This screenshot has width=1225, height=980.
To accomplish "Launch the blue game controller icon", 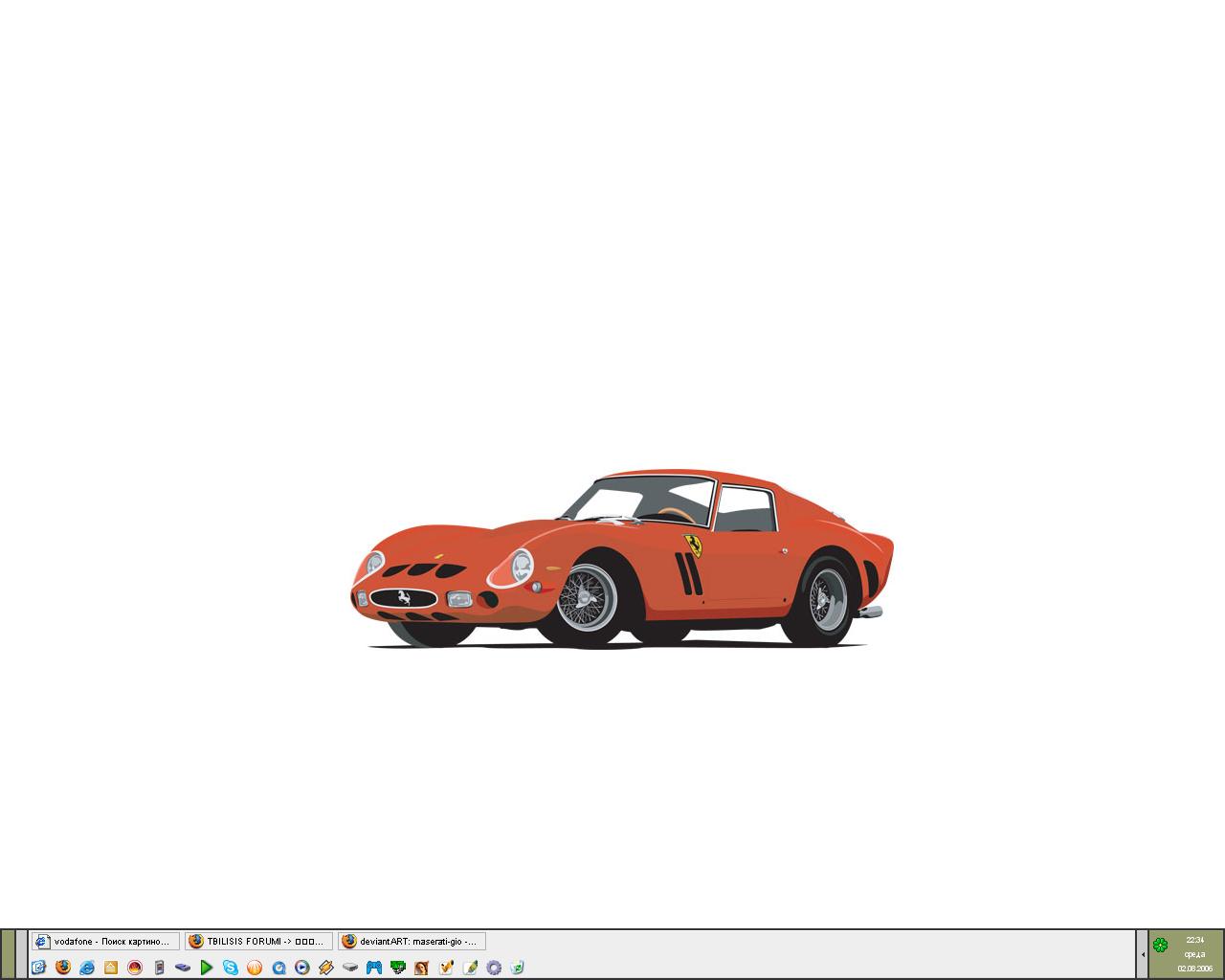I will (x=374, y=968).
